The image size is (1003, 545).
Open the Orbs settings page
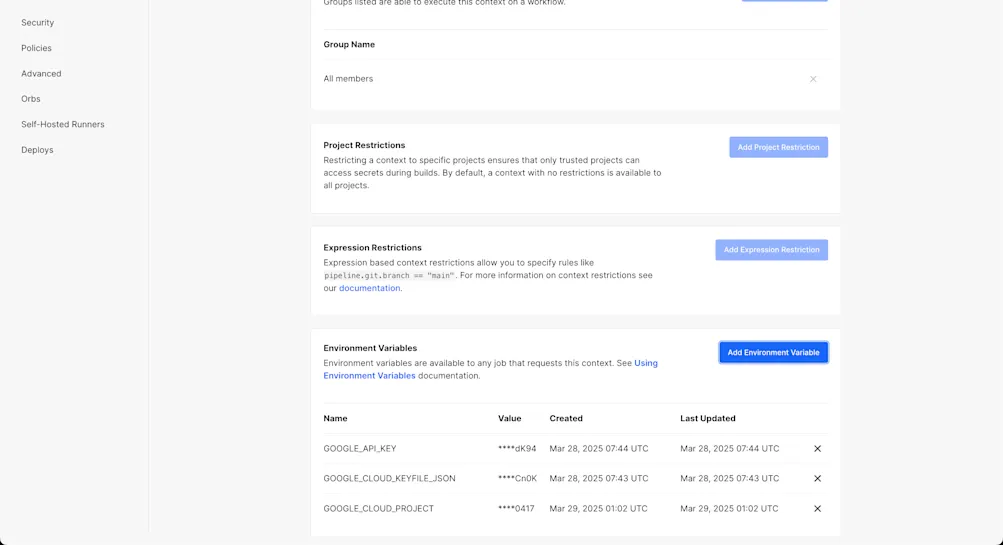pyautogui.click(x=30, y=99)
